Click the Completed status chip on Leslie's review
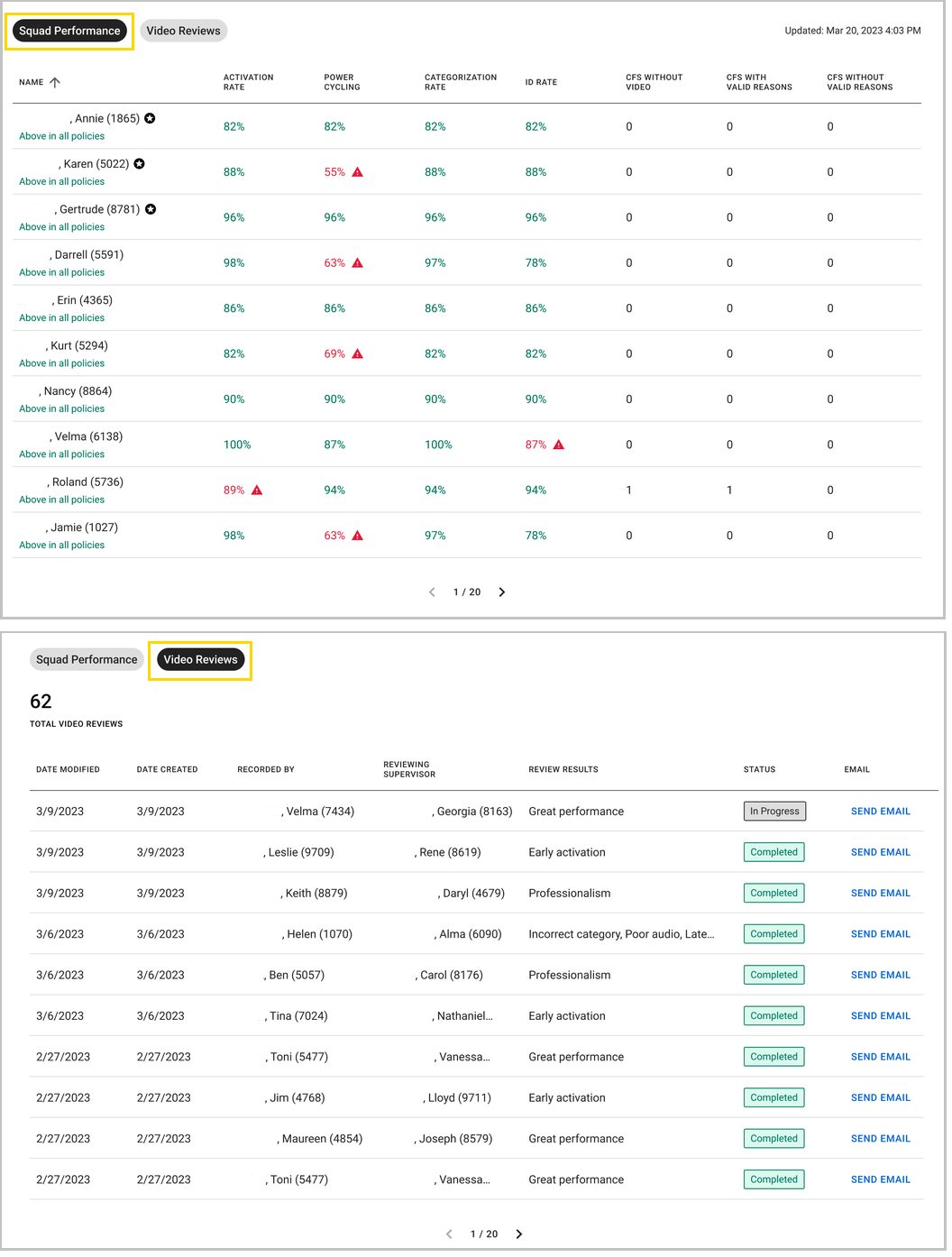This screenshot has width=952, height=1257. [773, 851]
